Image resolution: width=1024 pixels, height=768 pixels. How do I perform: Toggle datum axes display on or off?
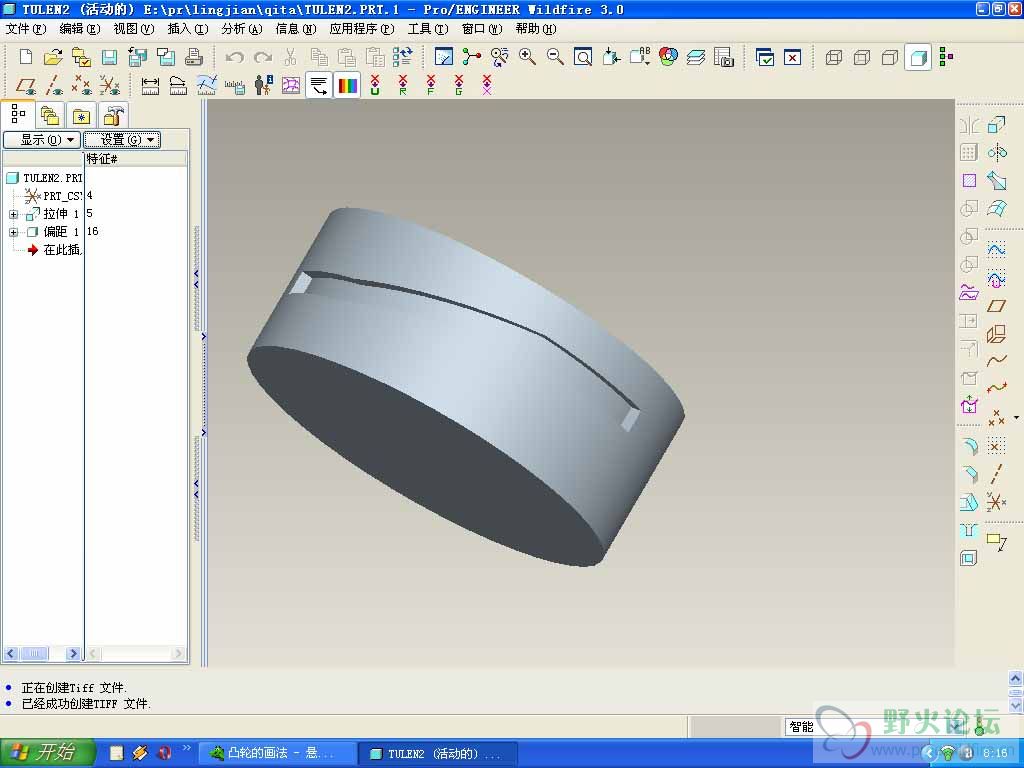(x=54, y=86)
